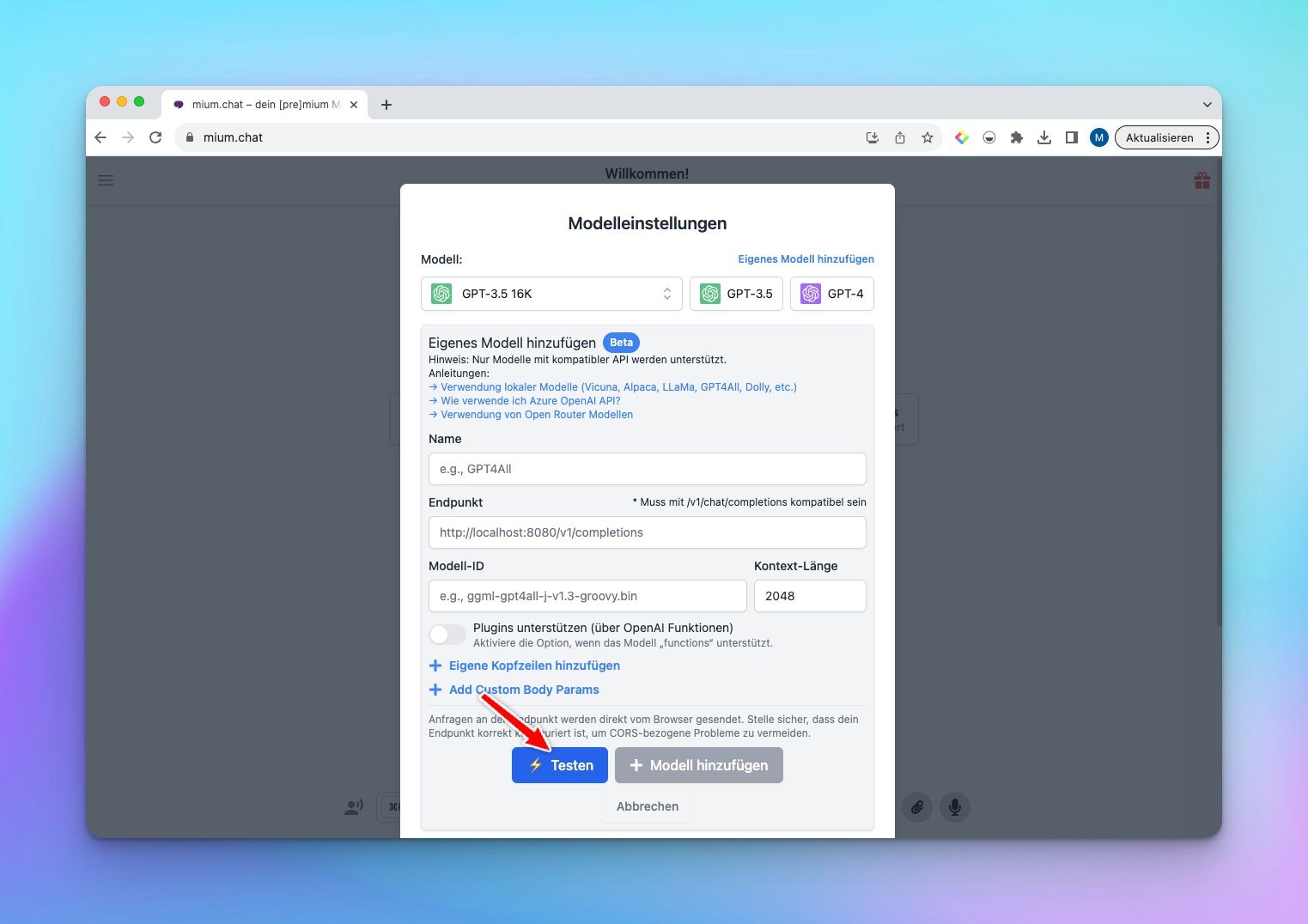Click the browser forward arrow
Viewport: 1308px width, 924px height.
pos(128,137)
